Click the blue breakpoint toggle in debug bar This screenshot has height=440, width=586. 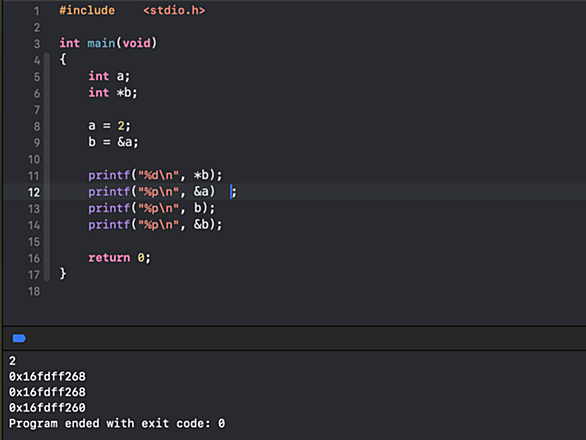point(19,338)
